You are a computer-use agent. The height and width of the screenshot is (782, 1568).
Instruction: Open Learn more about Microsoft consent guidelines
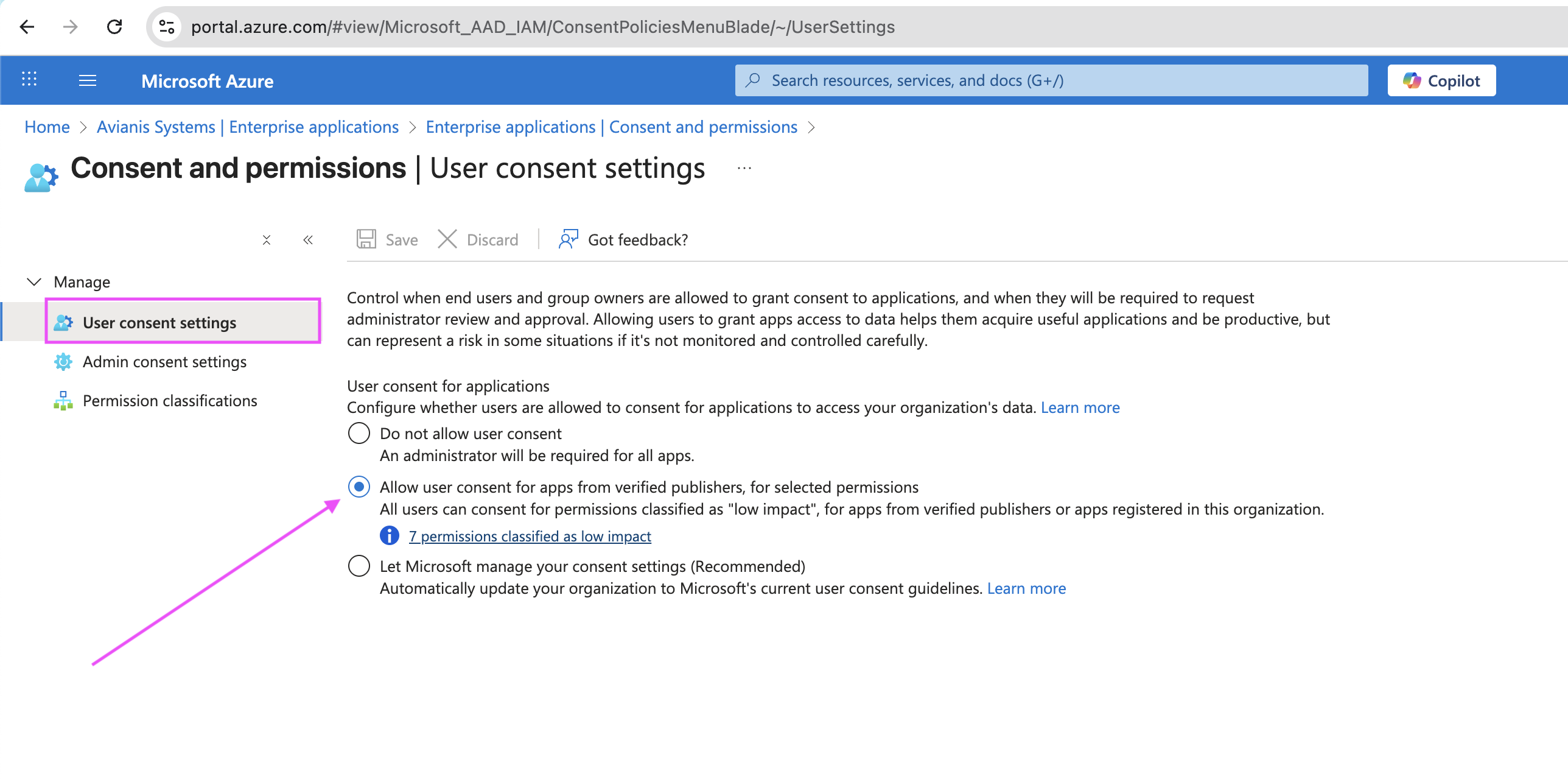[1027, 588]
